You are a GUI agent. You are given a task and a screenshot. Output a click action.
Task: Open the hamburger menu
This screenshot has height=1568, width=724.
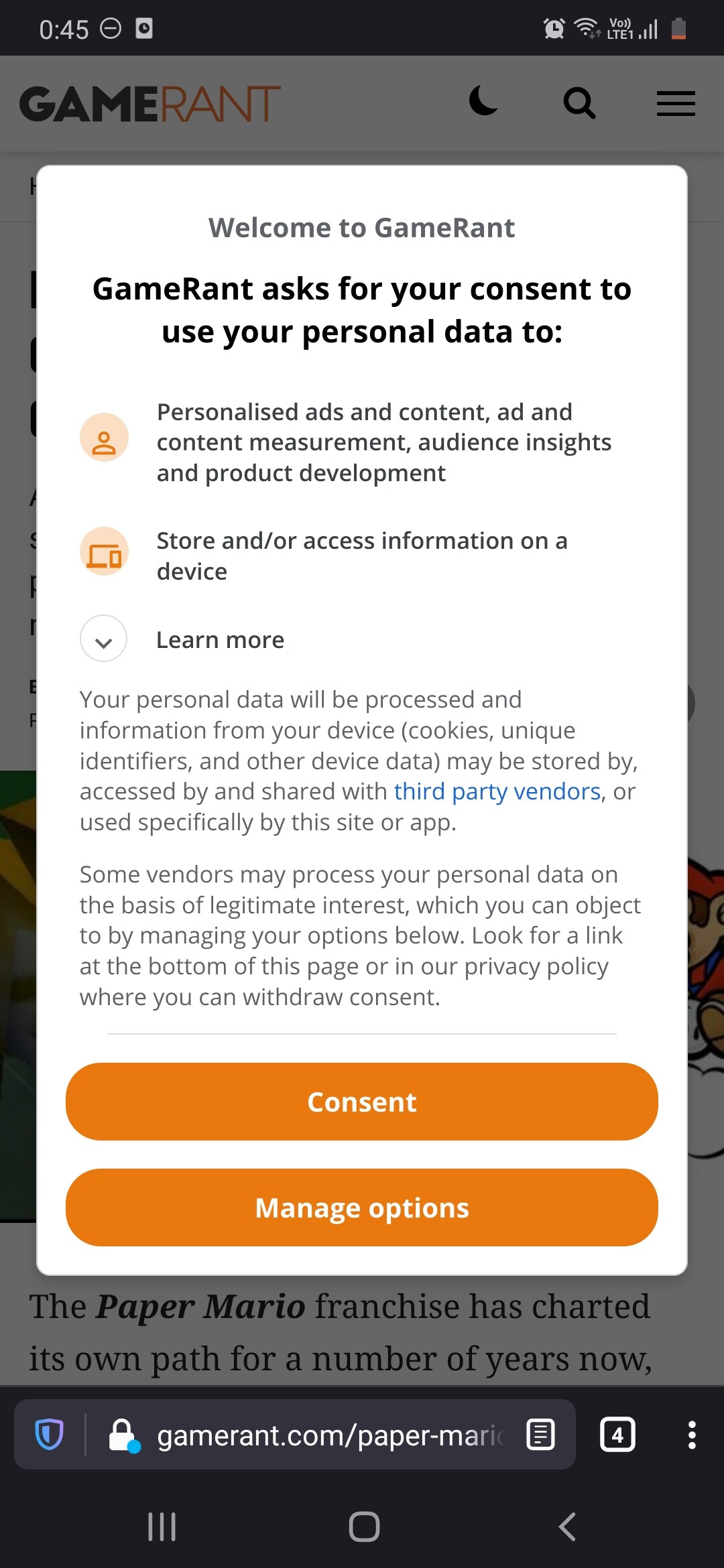click(675, 104)
